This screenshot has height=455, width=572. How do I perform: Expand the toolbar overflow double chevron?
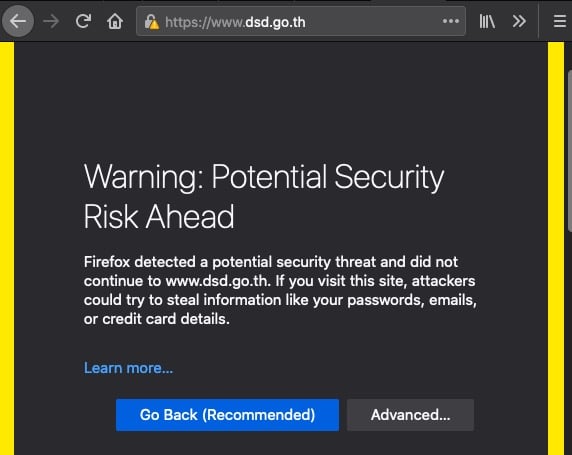click(x=519, y=21)
